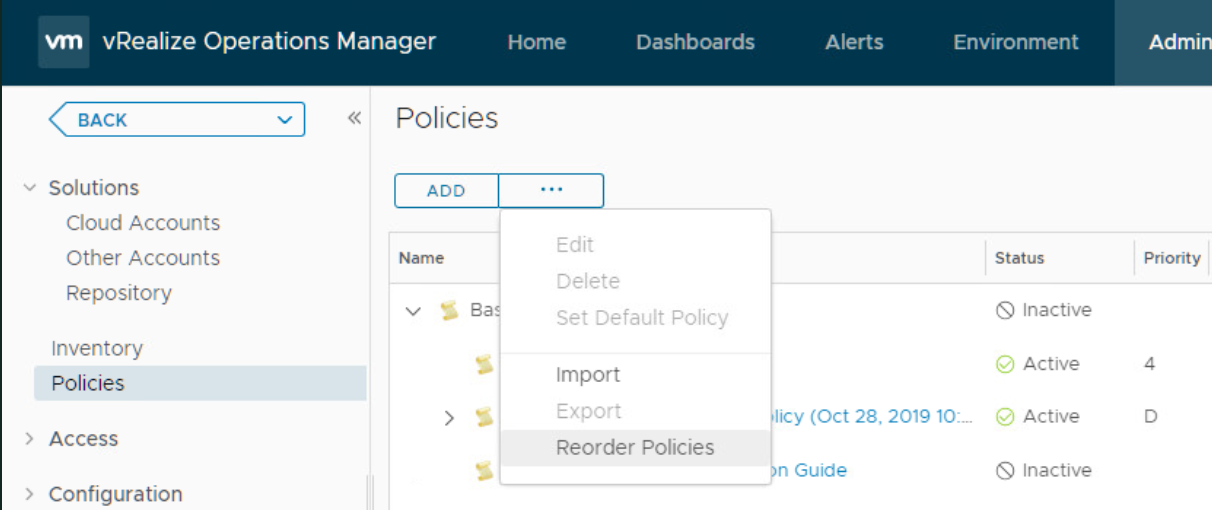Click the ADD policy button
Image resolution: width=1212 pixels, height=510 pixels.
[446, 191]
